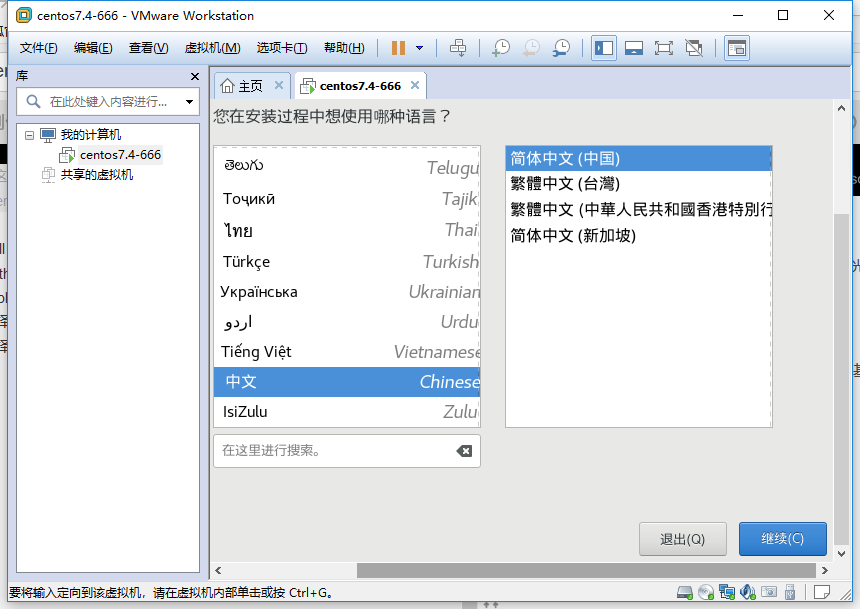This screenshot has height=609, width=860.
Task: Open the library search filter dropdown
Action: tap(190, 102)
